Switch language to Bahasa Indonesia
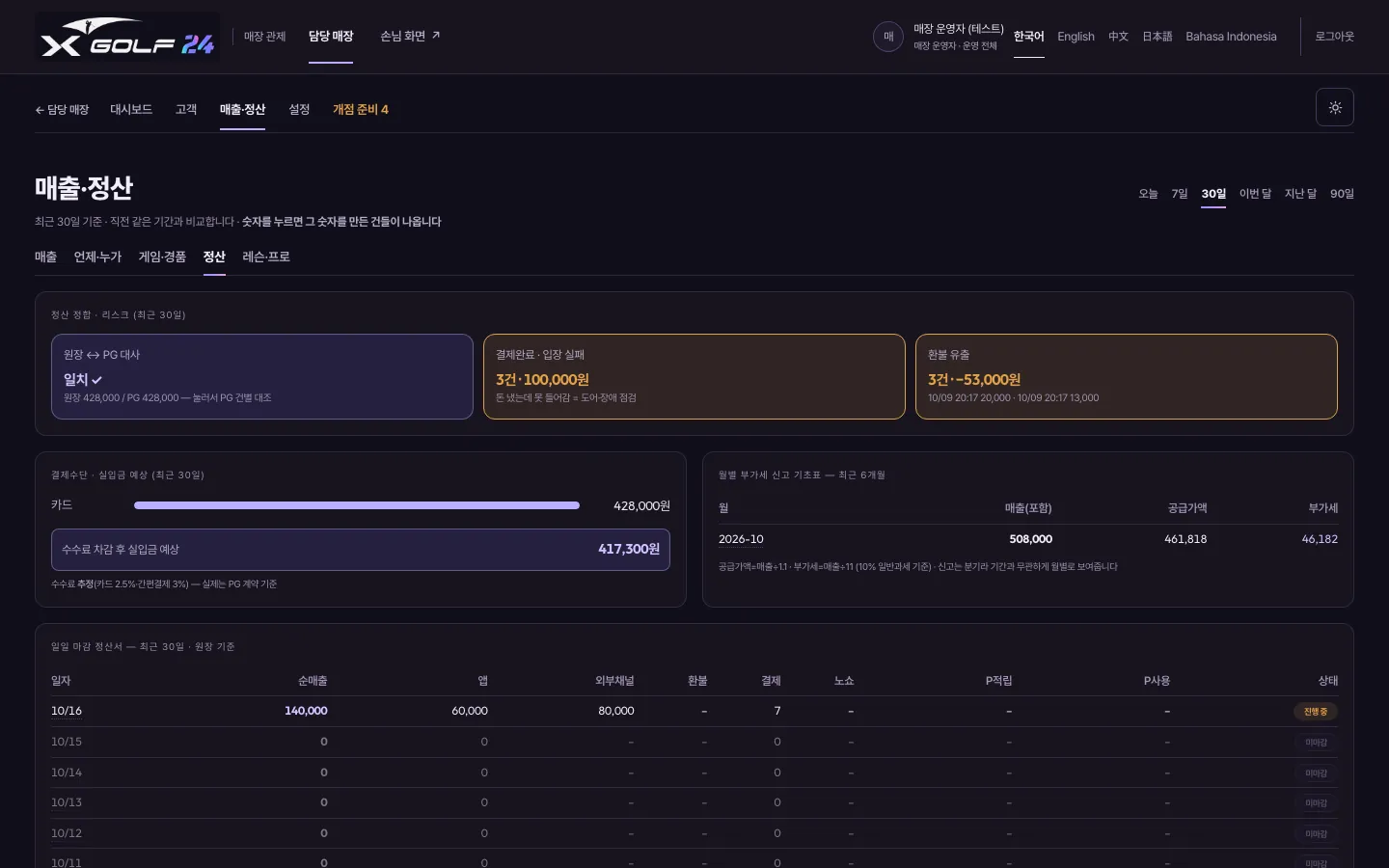Viewport: 1389px width, 868px height. click(x=1231, y=37)
